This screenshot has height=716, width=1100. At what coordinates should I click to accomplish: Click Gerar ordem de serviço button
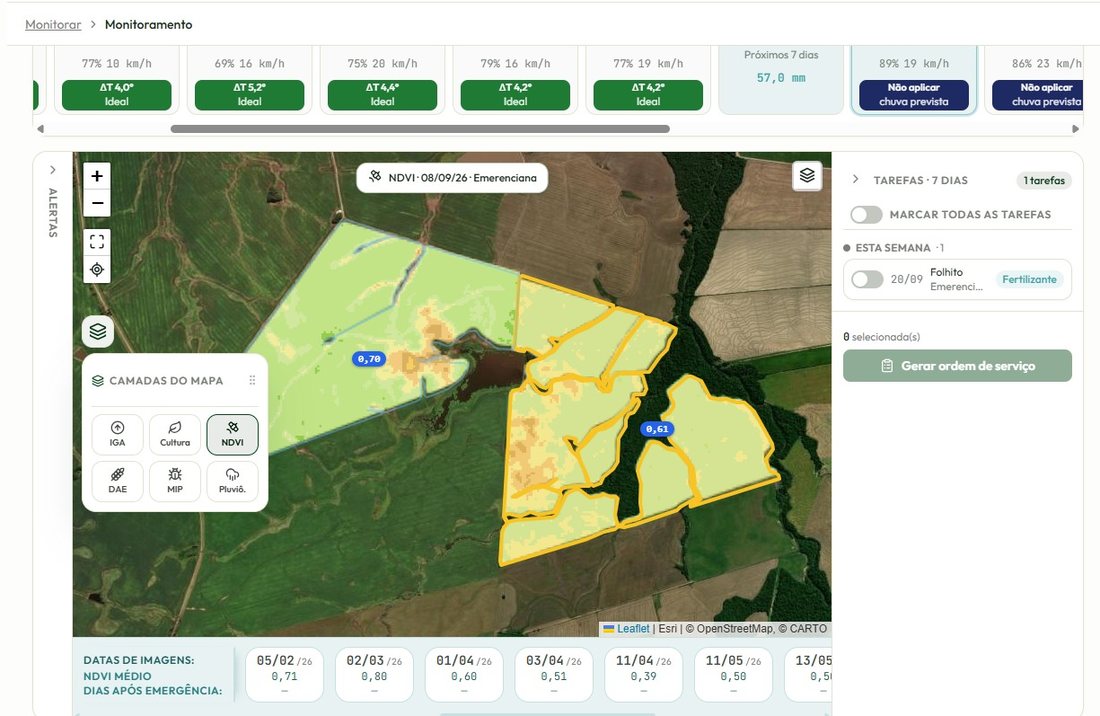[x=958, y=365]
